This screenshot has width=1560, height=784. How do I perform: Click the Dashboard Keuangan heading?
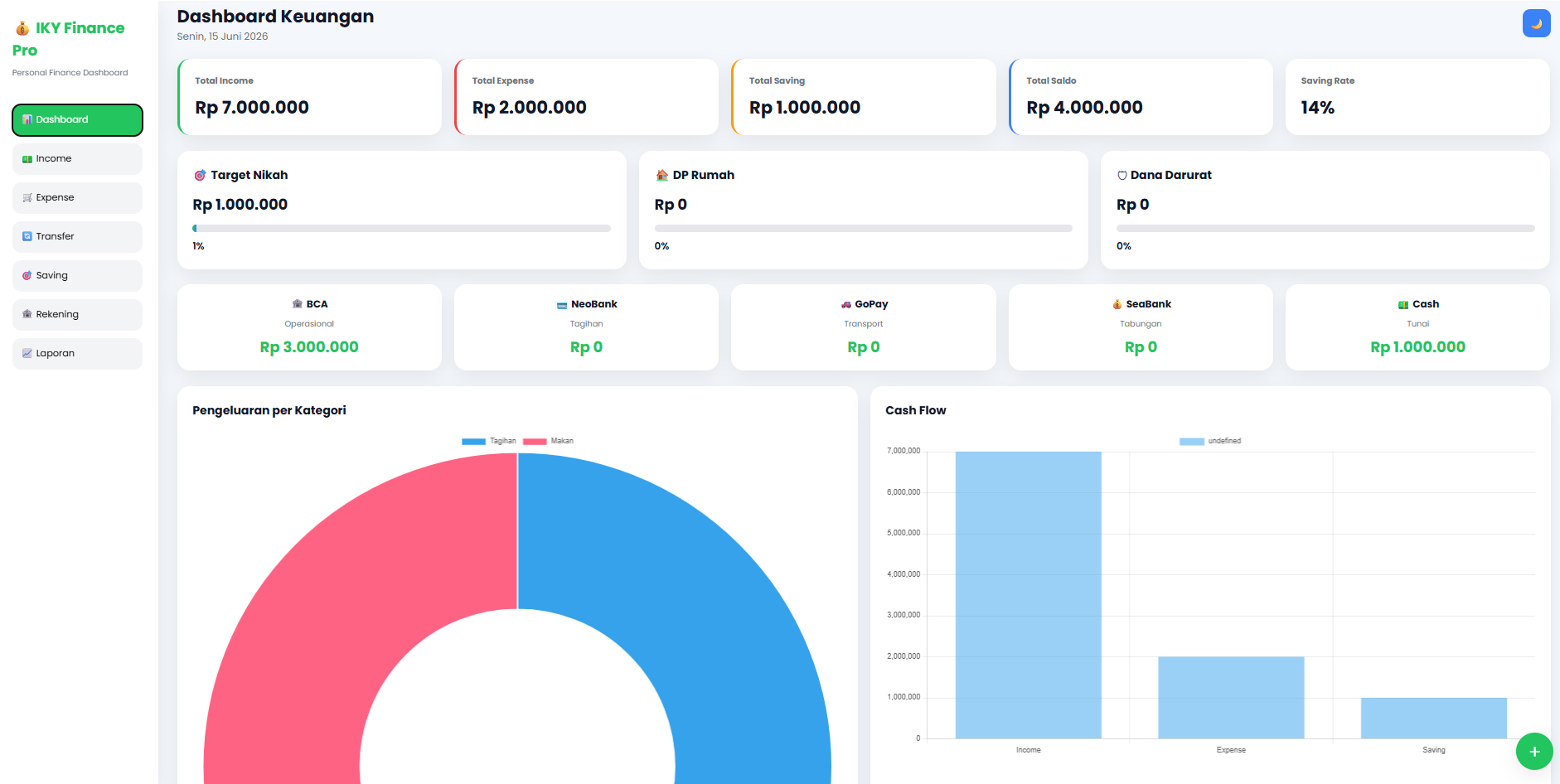[275, 17]
